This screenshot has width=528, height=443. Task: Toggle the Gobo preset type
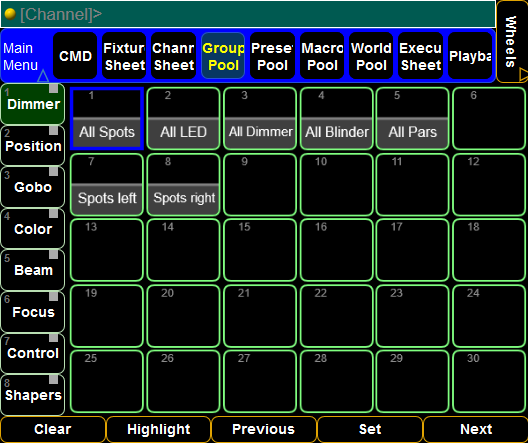33,187
